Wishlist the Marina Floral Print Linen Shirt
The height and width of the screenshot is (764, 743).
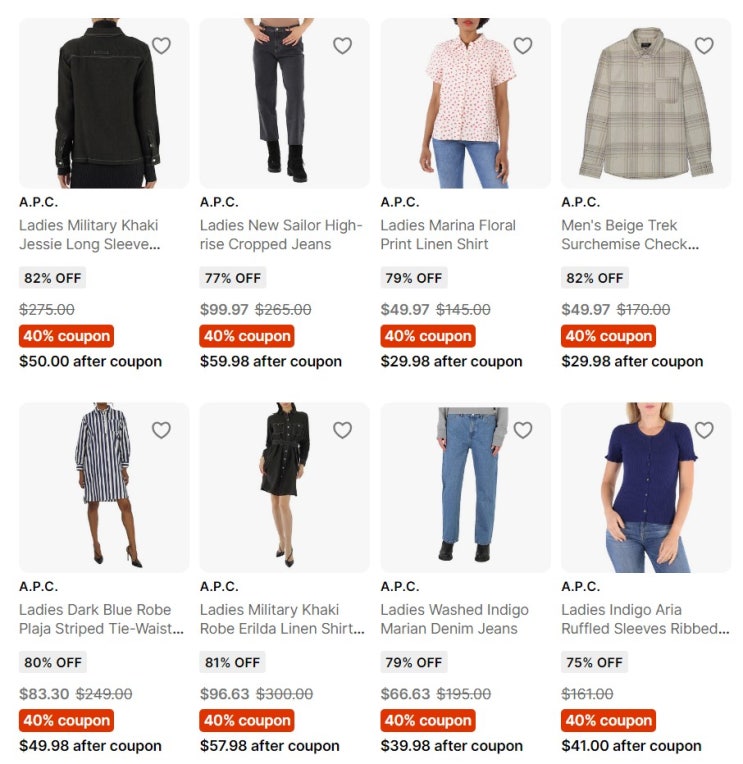pos(523,46)
